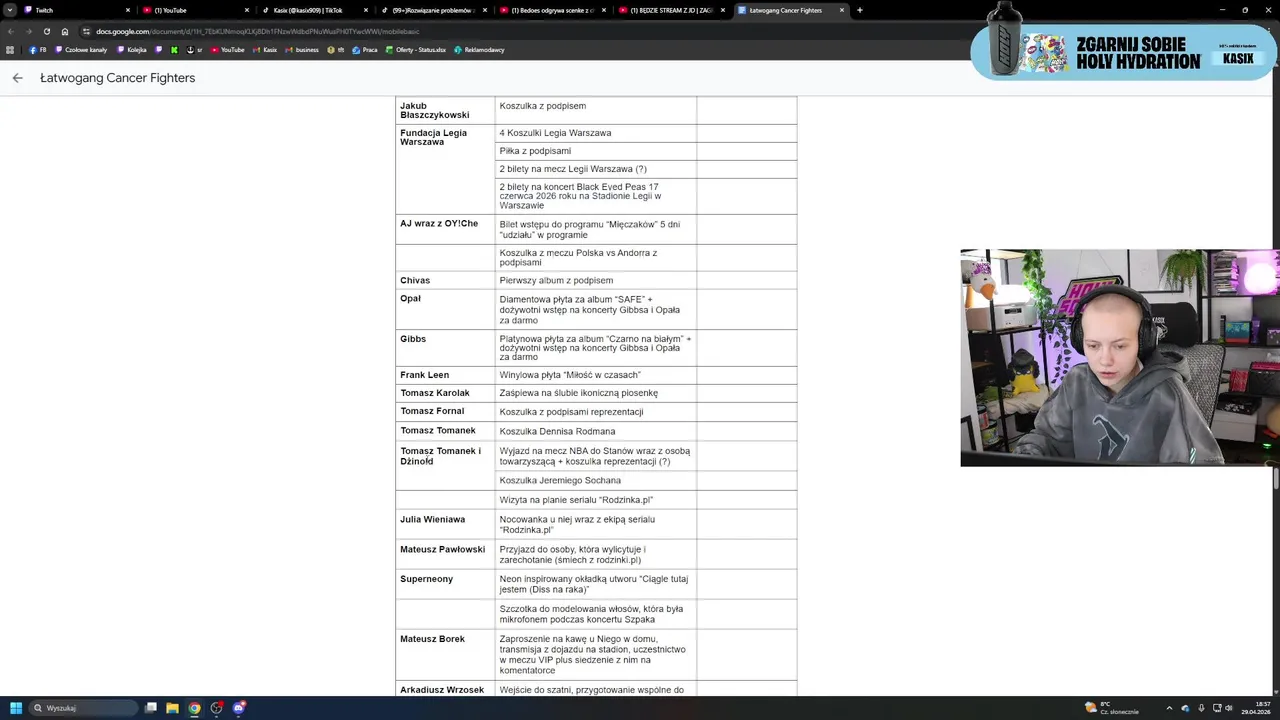Viewport: 1280px width, 720px height.
Task: Select the Fundacja Legia Warszawa cell
Action: click(x=445, y=169)
